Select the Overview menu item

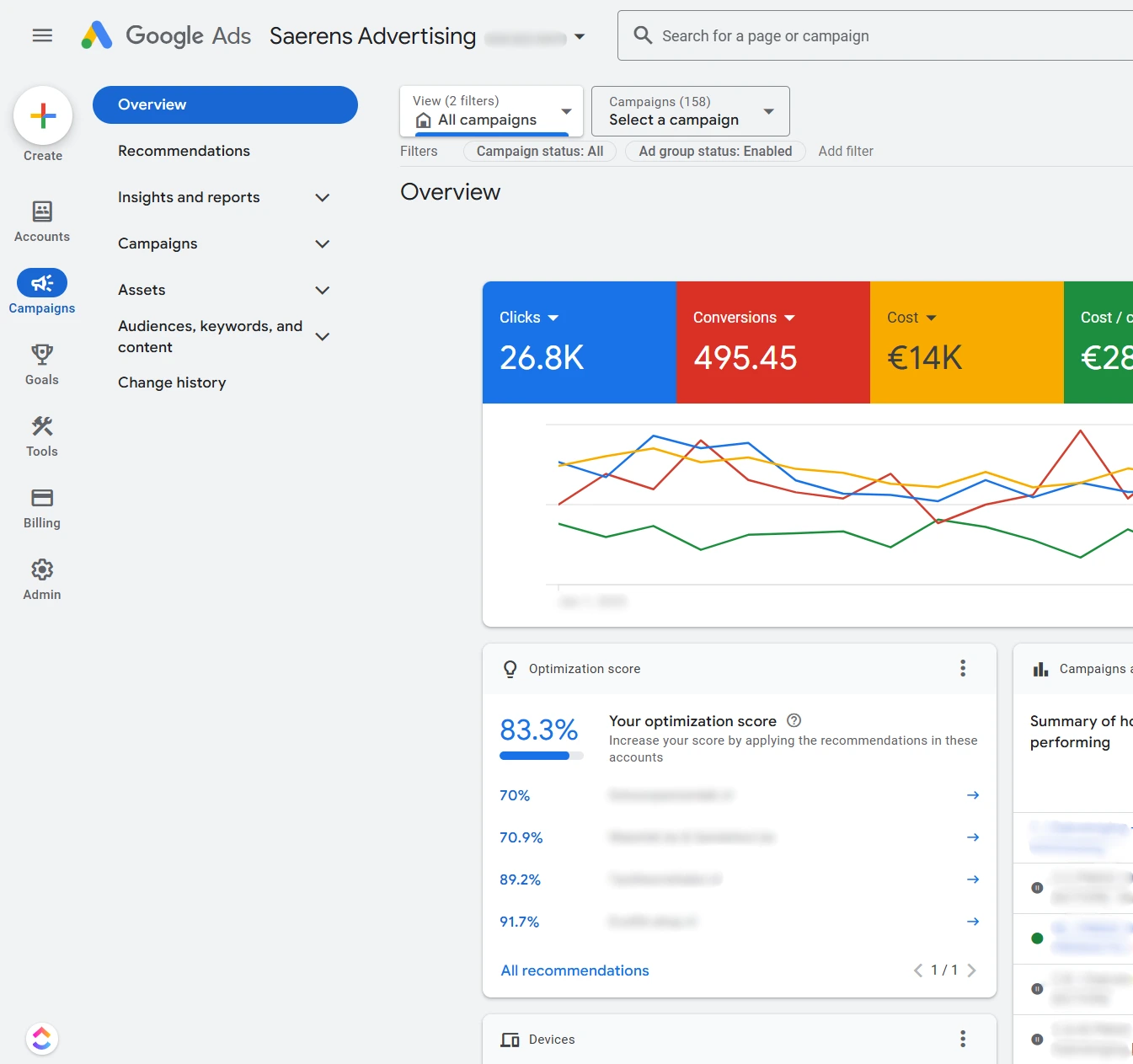[225, 104]
